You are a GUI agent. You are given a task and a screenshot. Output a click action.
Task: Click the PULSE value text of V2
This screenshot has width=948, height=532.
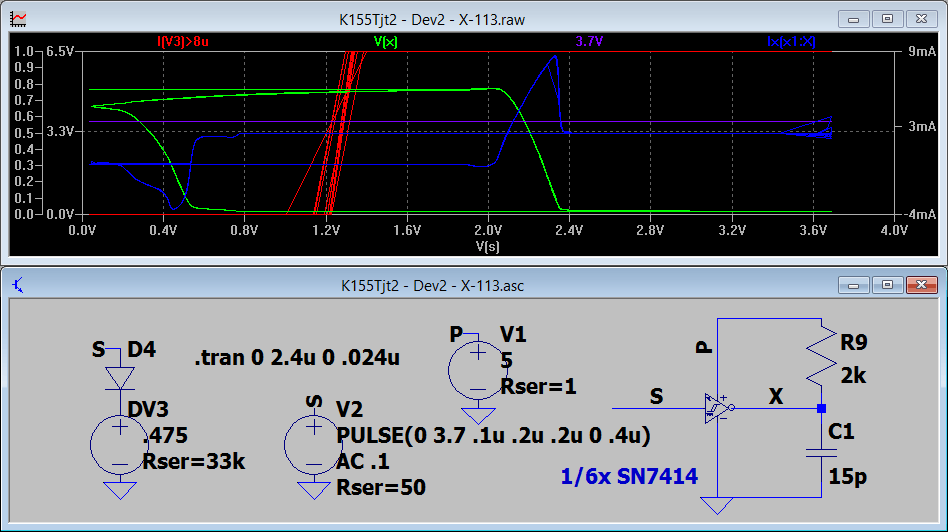(494, 436)
